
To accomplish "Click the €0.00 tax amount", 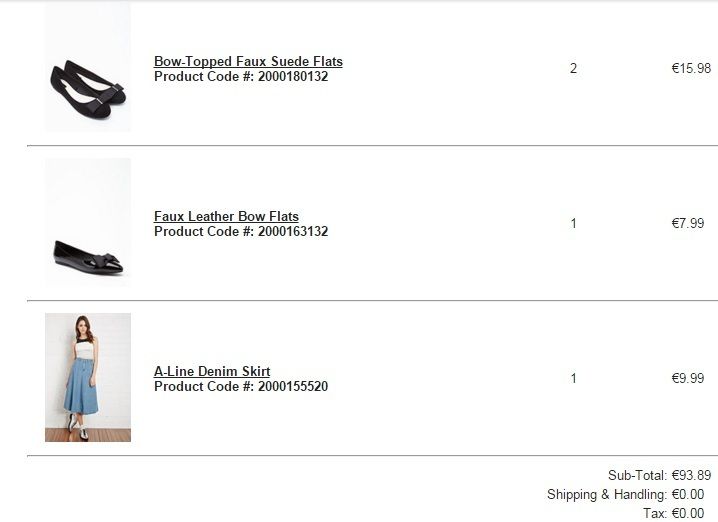I will (687, 513).
